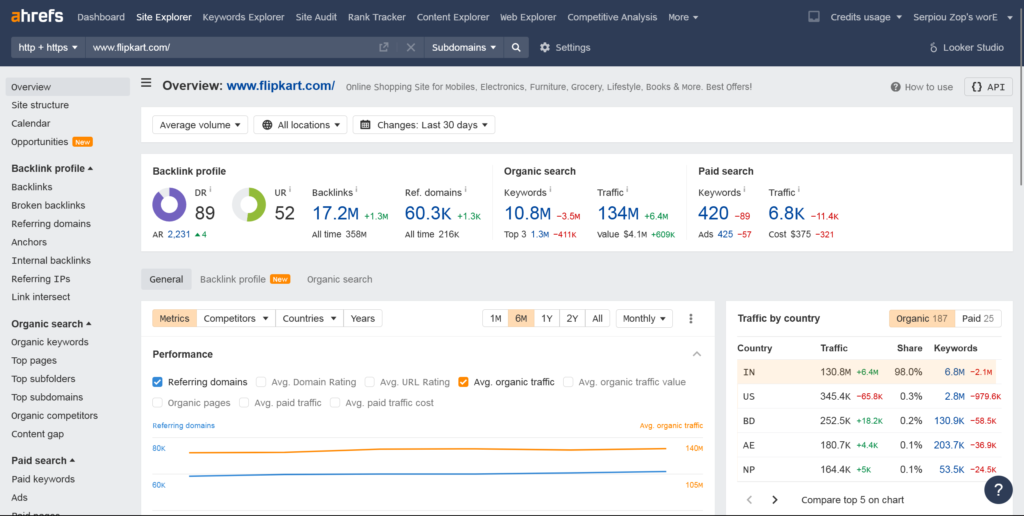This screenshot has width=1024, height=516.
Task: Click the DR info icon
Action: pos(210,189)
